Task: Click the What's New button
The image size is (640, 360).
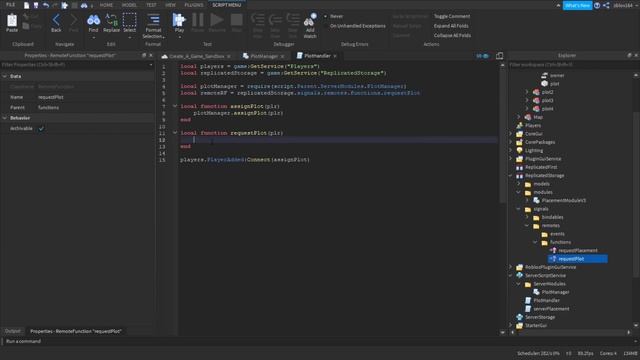Action: (577, 5)
